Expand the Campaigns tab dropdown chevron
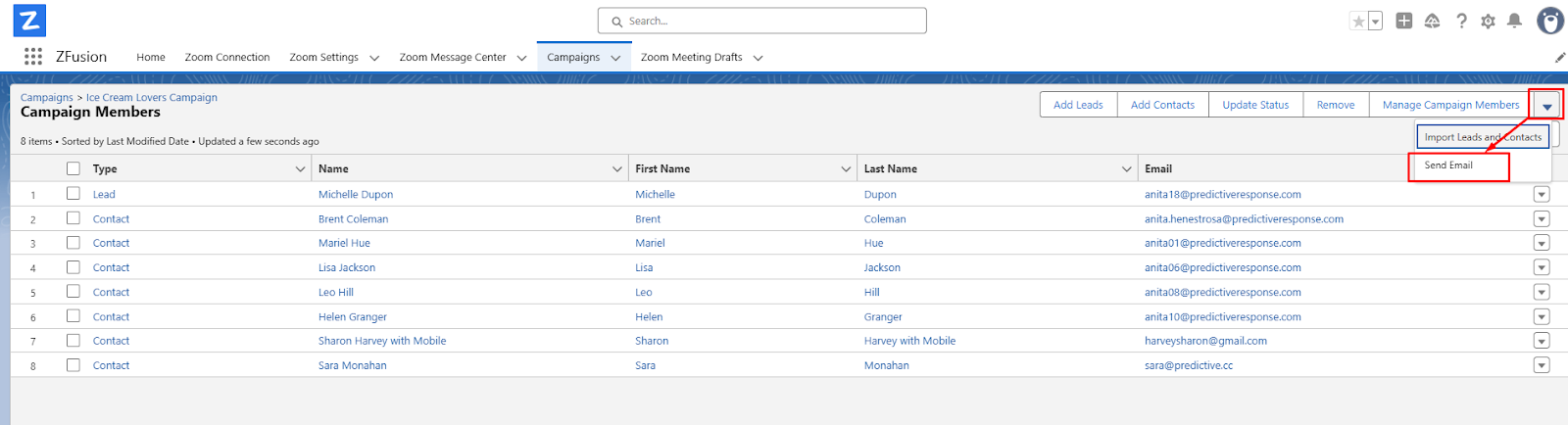 [x=615, y=58]
